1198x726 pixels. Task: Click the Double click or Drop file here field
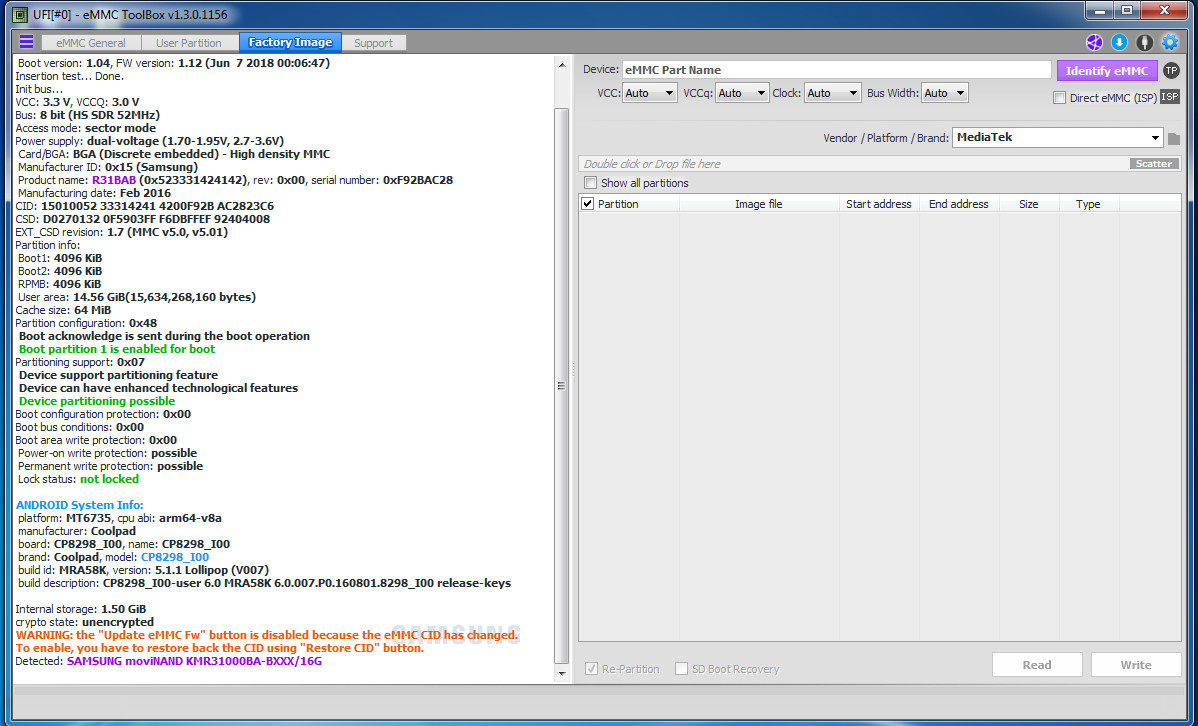854,164
